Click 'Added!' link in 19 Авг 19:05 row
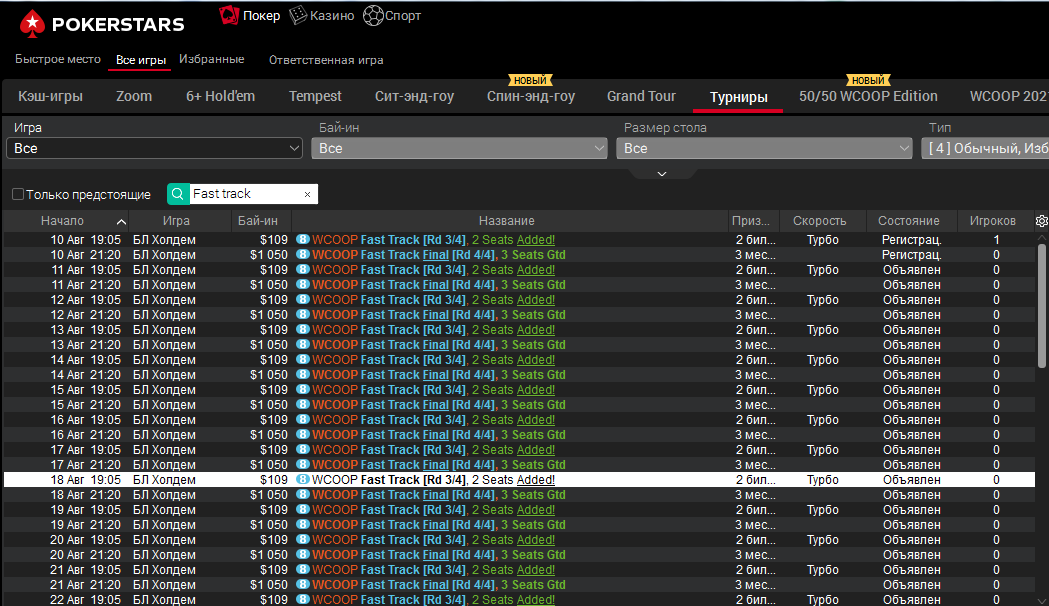The width and height of the screenshot is (1049, 606). 536,510
